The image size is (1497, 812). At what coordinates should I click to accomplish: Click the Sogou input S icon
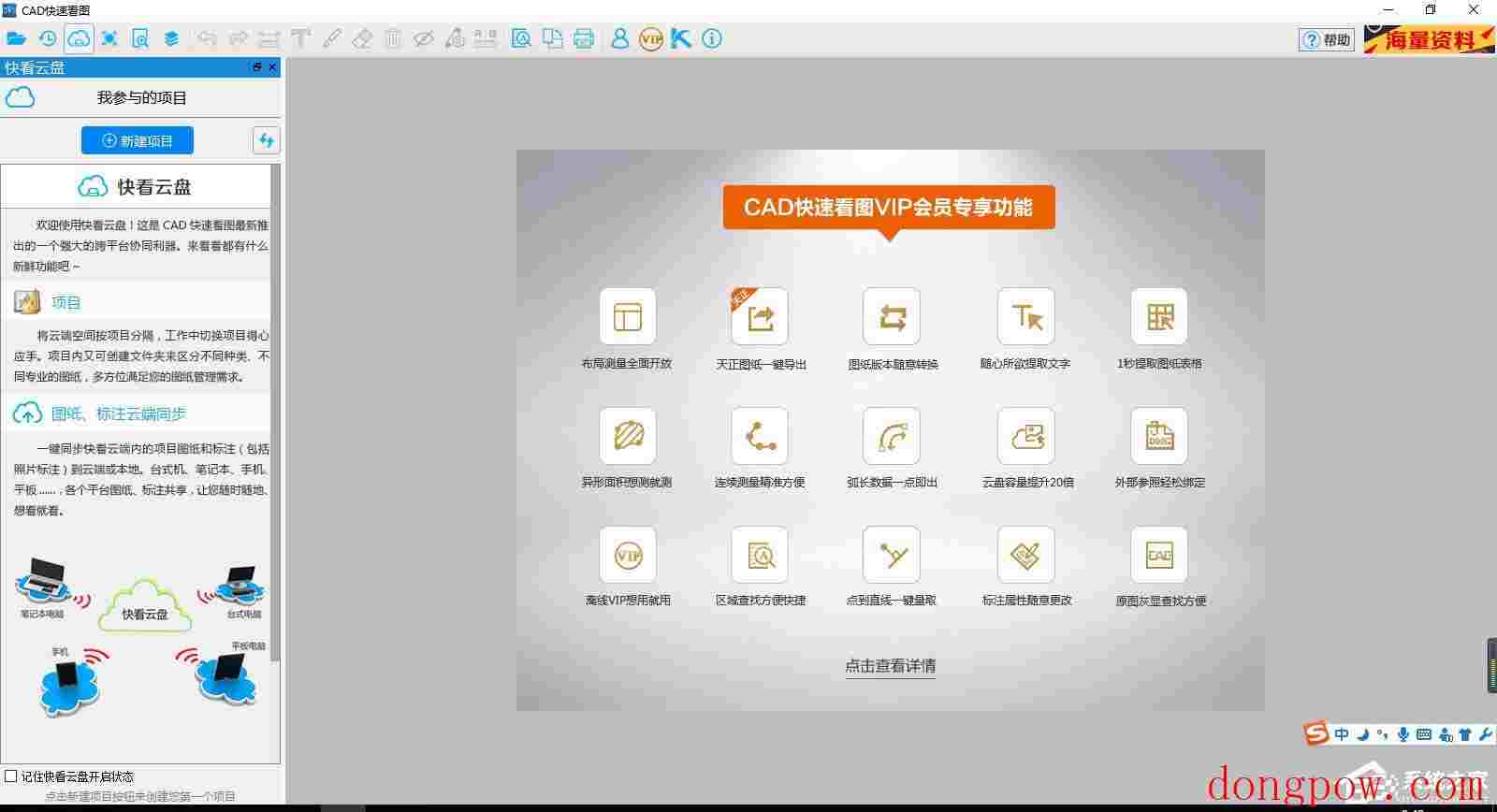click(1317, 734)
